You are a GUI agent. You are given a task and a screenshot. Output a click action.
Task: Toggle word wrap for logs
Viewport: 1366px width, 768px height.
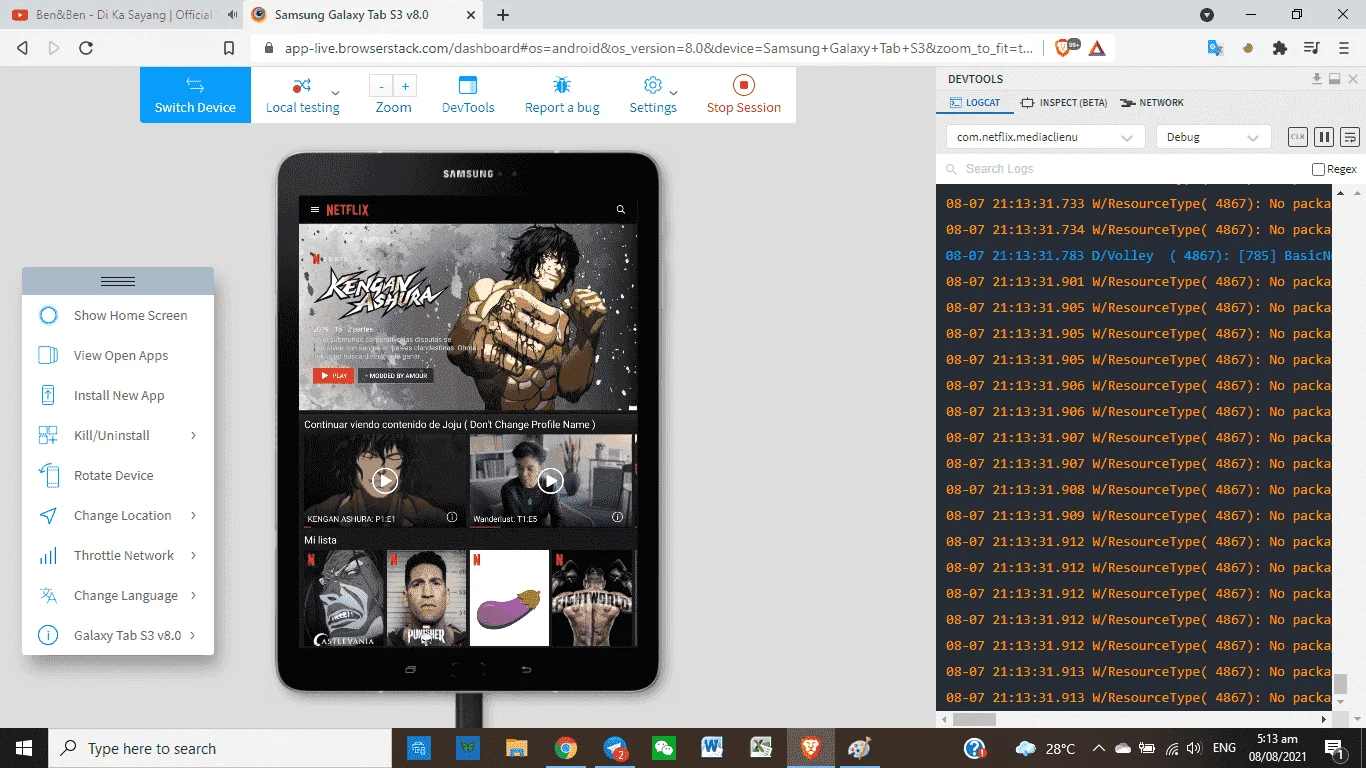(1350, 137)
